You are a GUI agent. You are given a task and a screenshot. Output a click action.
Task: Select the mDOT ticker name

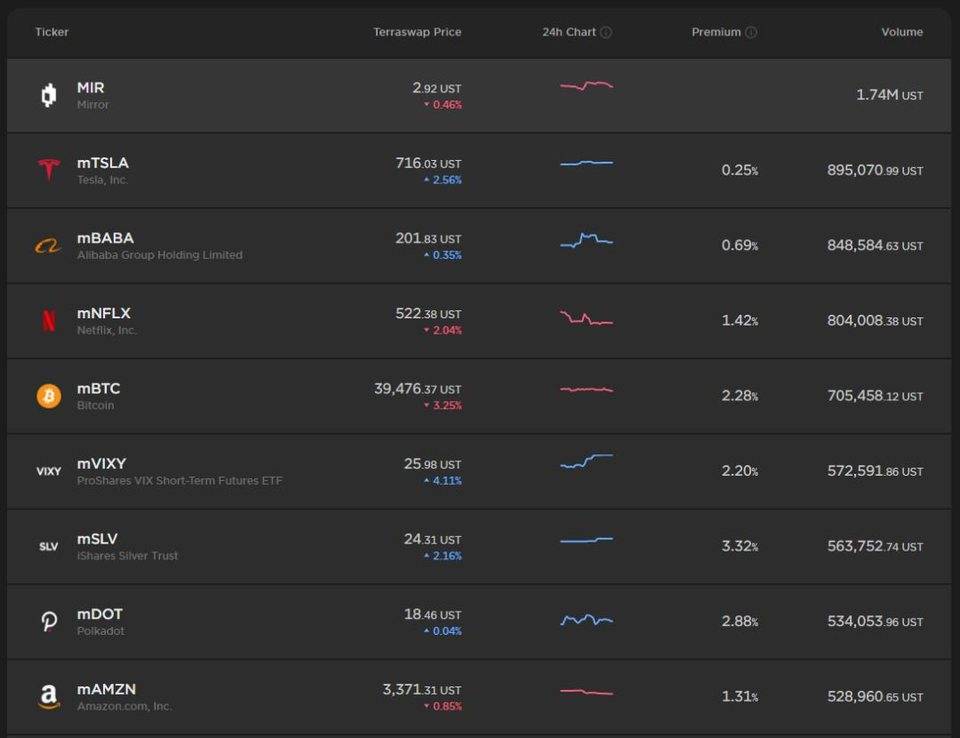(100, 614)
